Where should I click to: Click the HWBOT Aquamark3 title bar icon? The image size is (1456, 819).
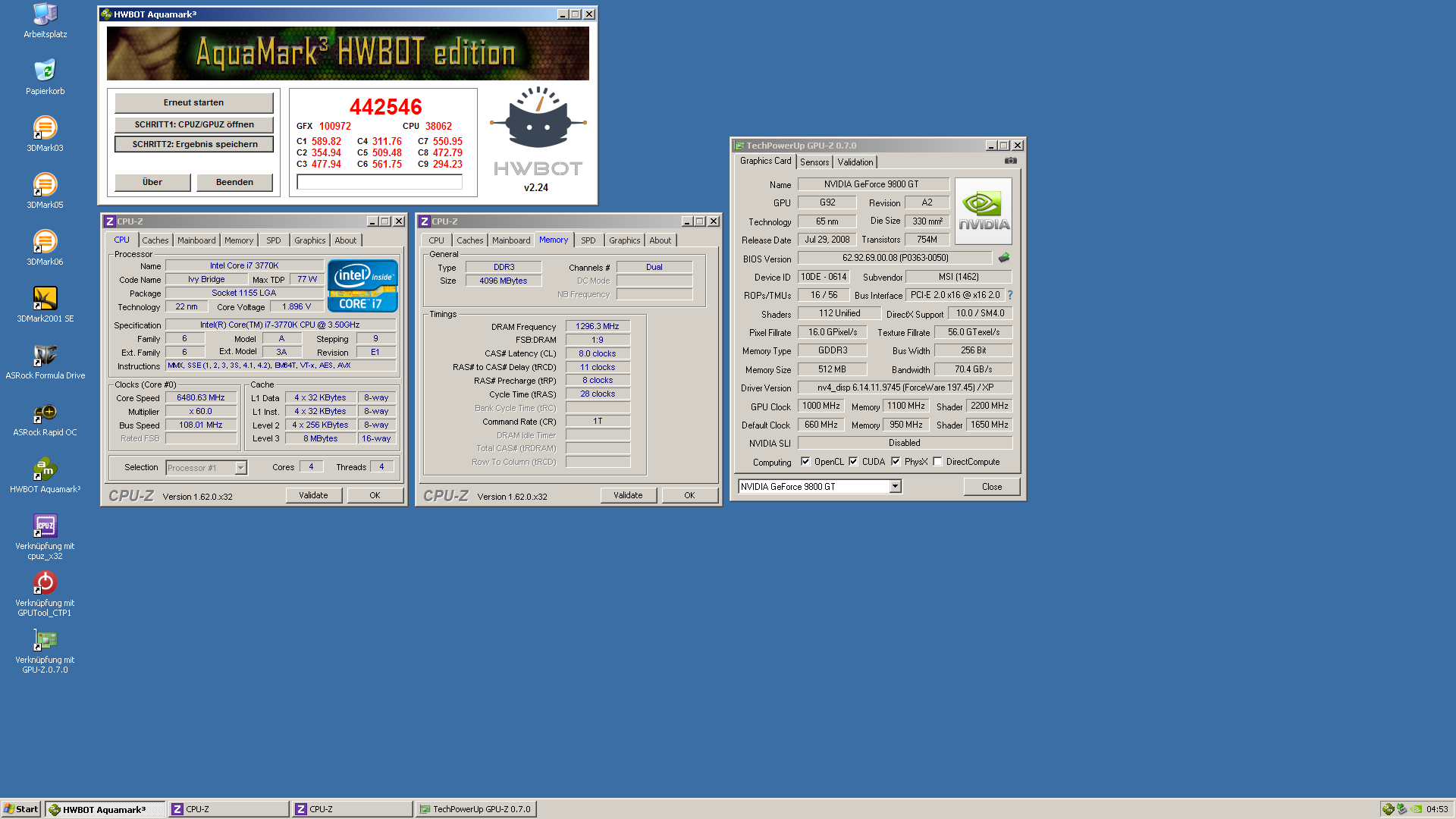tap(106, 14)
